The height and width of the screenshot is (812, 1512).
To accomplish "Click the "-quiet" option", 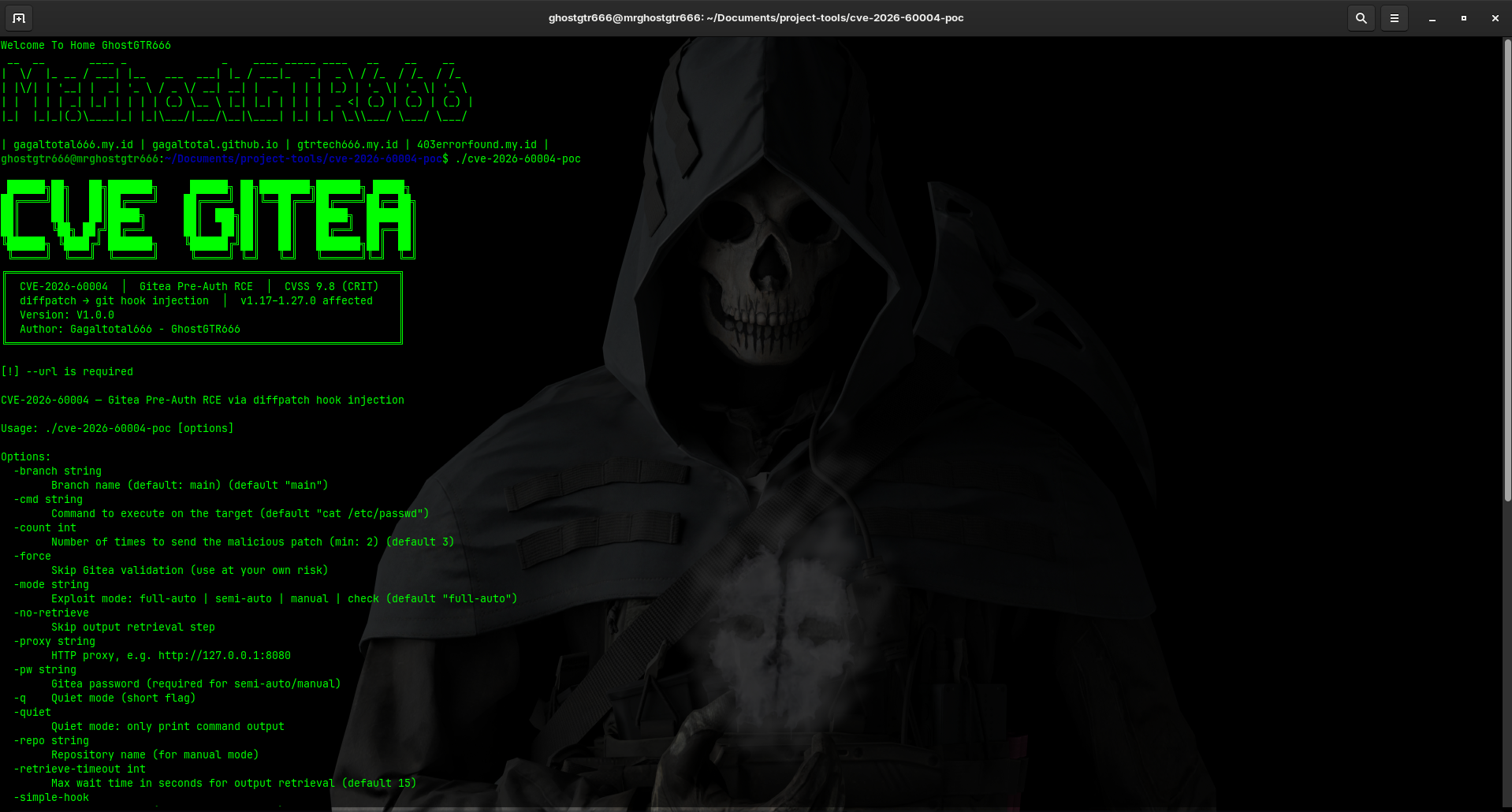I will coord(32,713).
